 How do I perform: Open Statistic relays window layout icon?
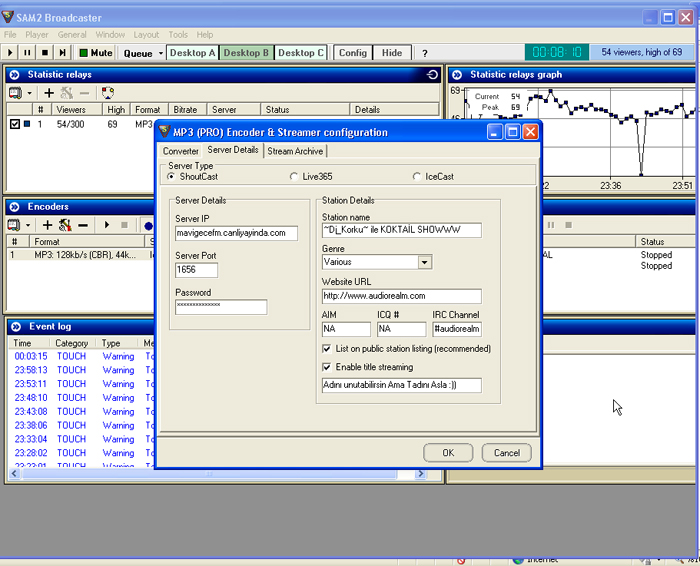point(15,93)
